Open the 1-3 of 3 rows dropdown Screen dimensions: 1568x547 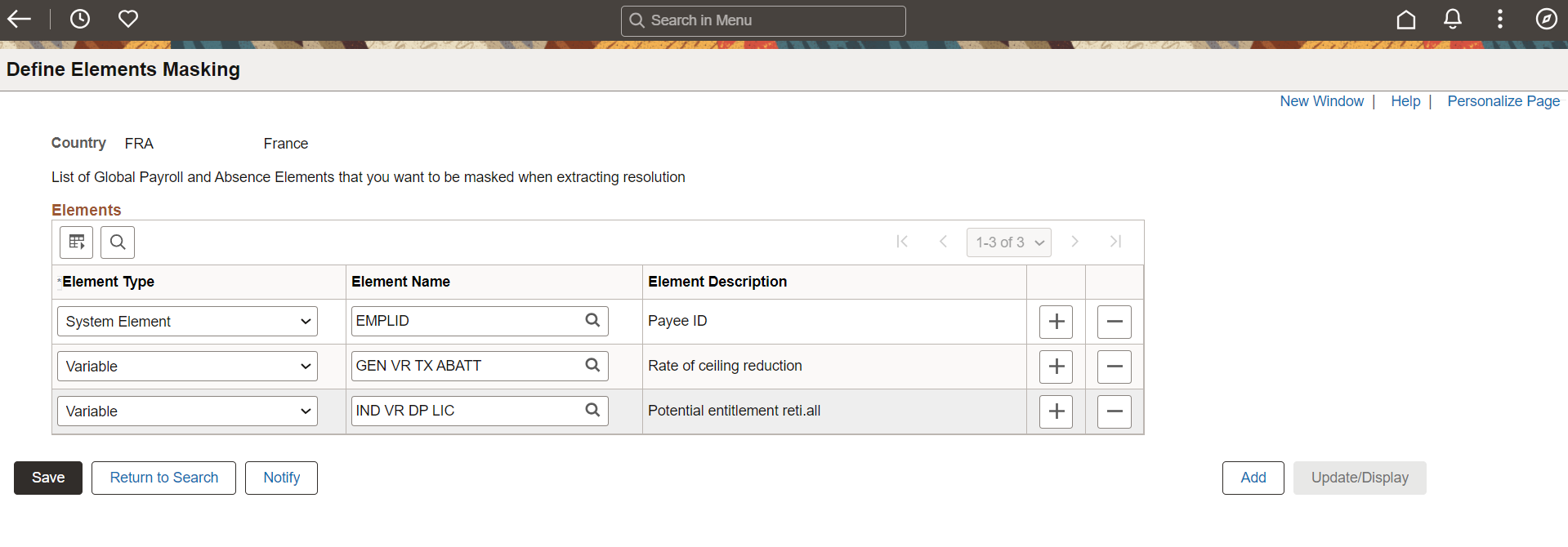coord(1009,242)
